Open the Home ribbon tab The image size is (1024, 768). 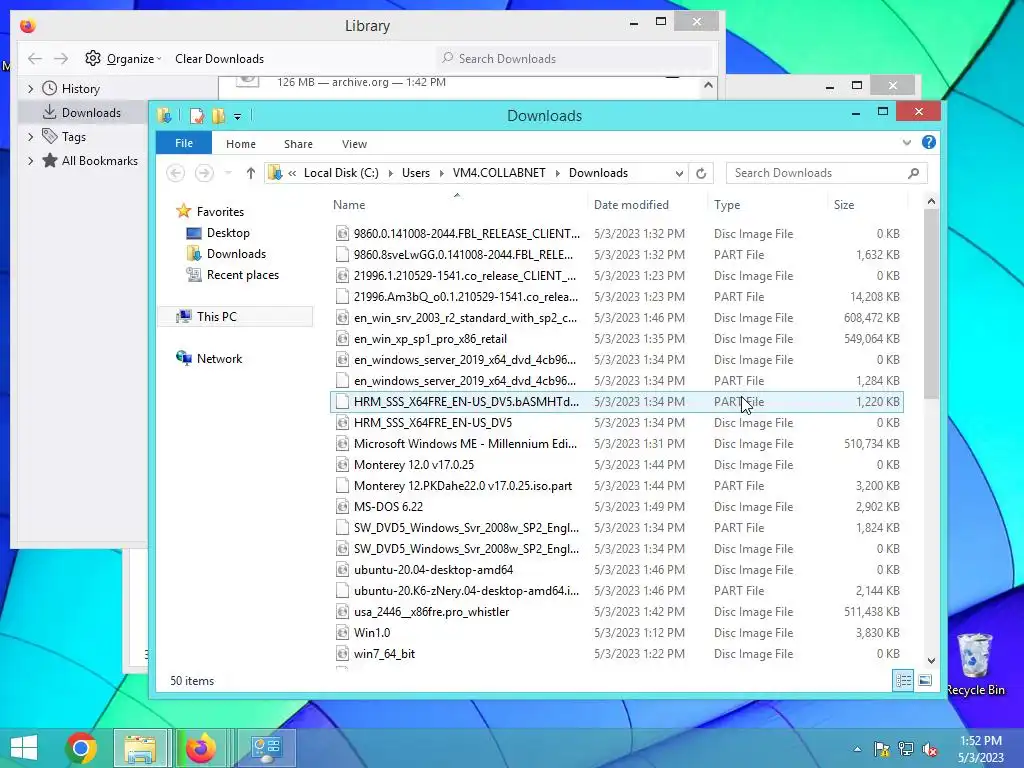[x=240, y=144]
